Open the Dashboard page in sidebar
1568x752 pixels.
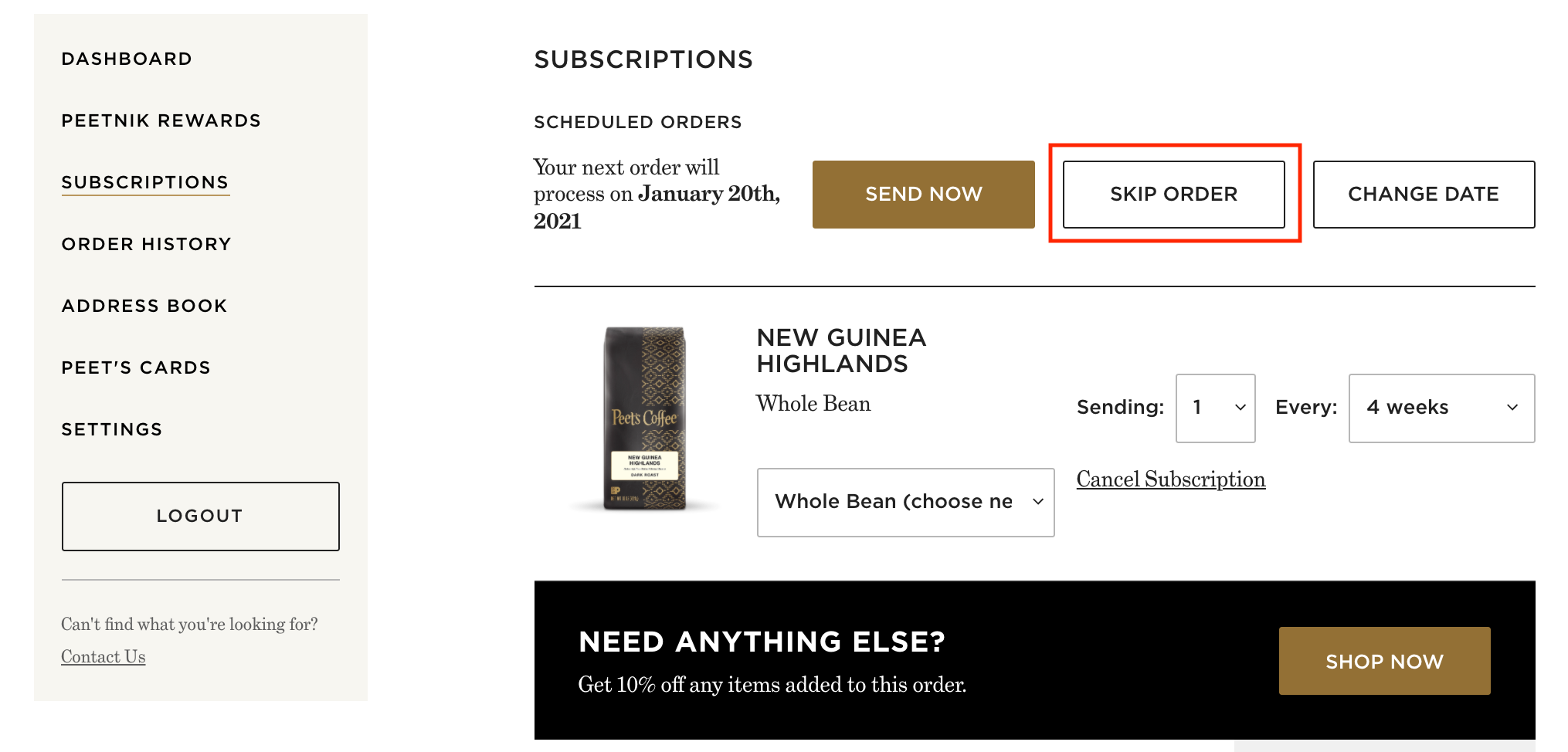pos(127,59)
